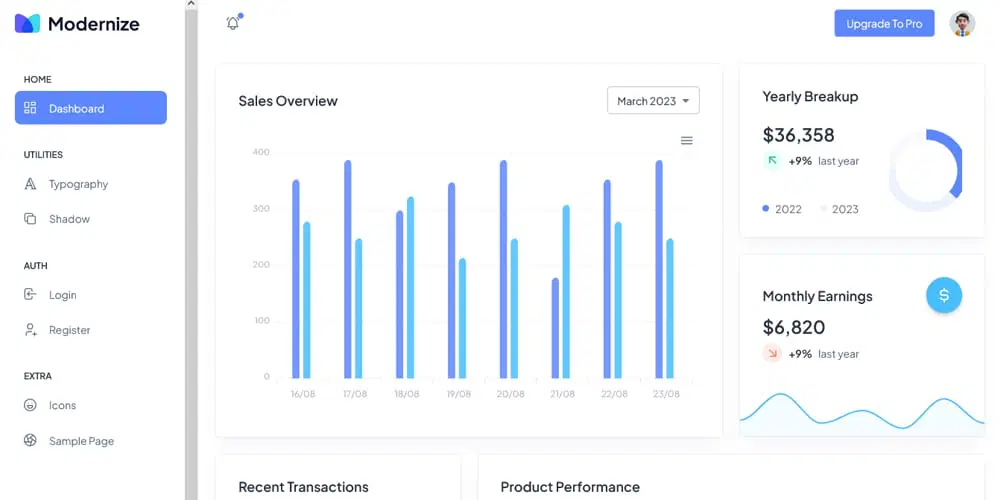Open the notifications bell icon
The image size is (1000, 500).
(x=233, y=23)
